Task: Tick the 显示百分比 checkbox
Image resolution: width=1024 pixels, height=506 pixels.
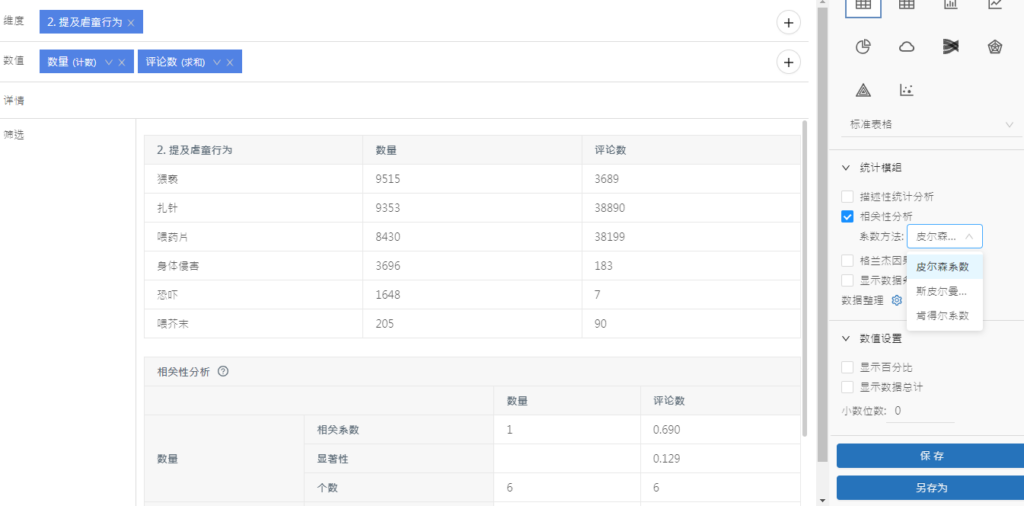Action: [x=848, y=367]
